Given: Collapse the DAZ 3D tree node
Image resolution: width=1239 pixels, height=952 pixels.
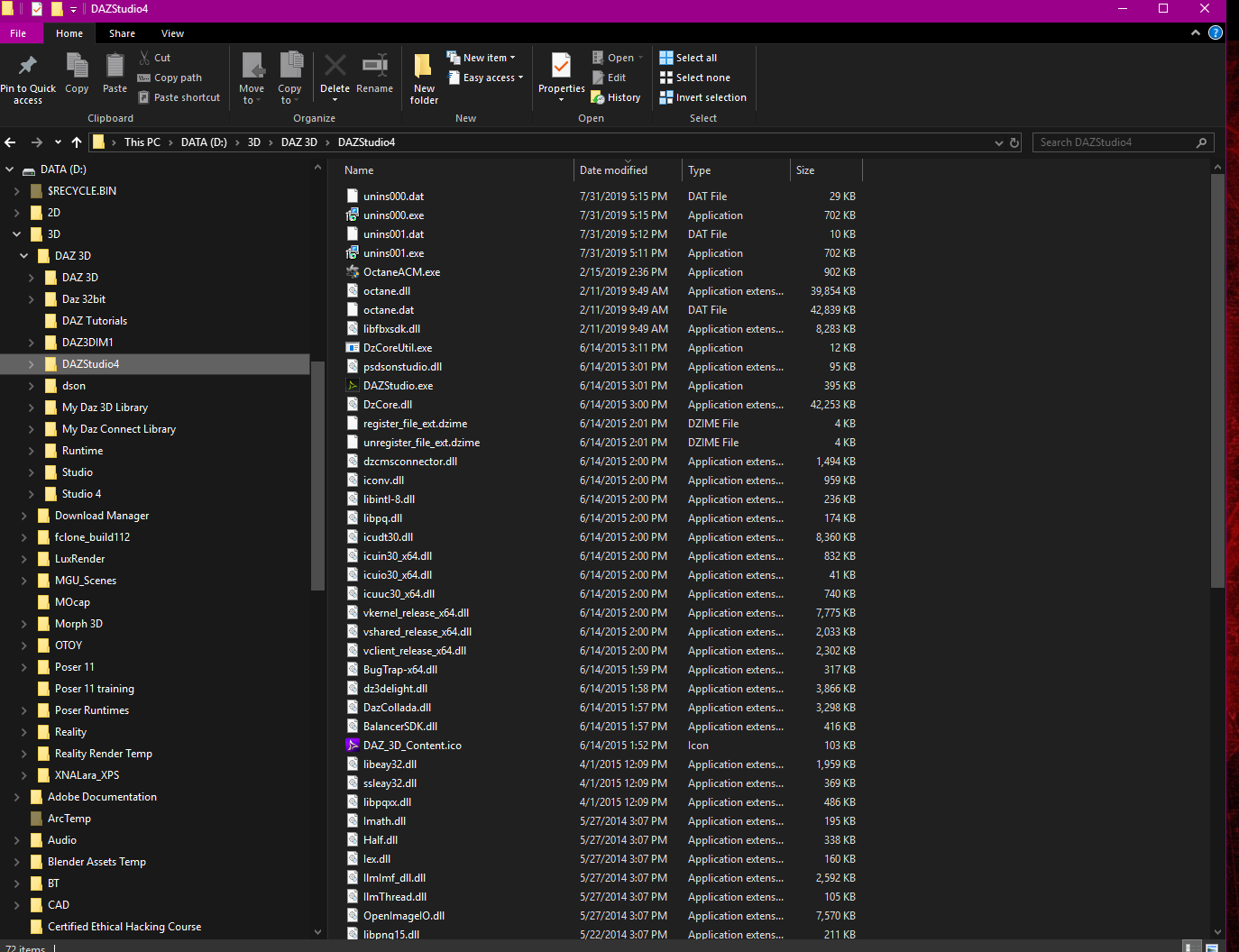Looking at the screenshot, I should [24, 256].
